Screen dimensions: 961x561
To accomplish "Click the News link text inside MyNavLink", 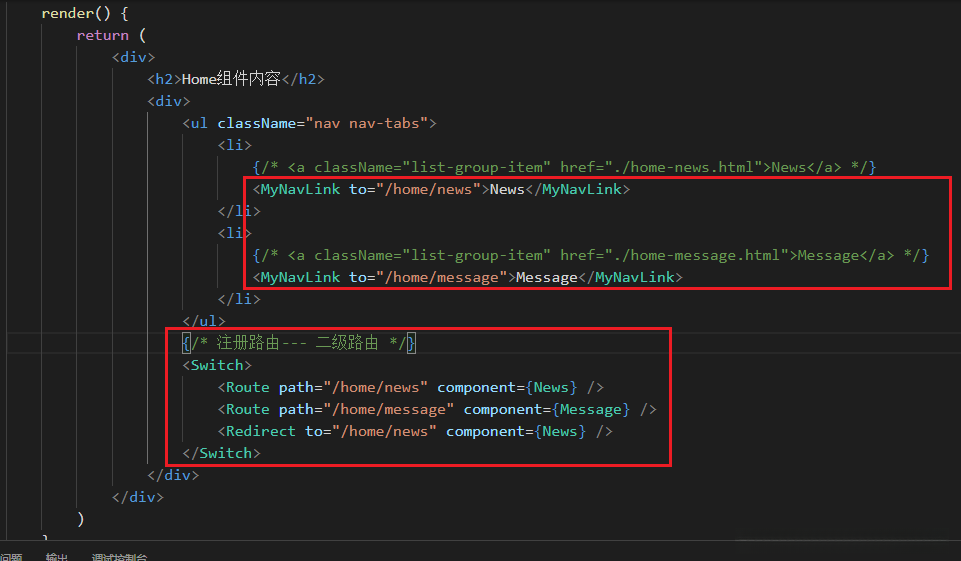I will pos(507,189).
